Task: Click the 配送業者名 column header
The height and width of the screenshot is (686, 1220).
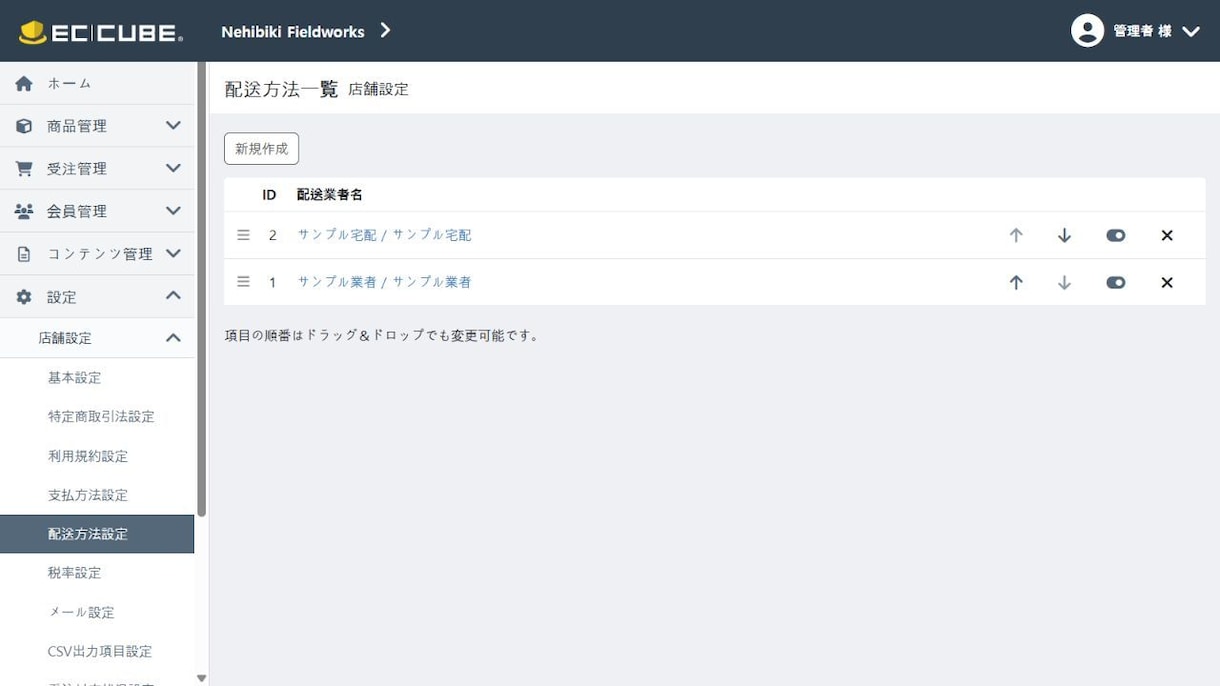Action: pos(330,195)
